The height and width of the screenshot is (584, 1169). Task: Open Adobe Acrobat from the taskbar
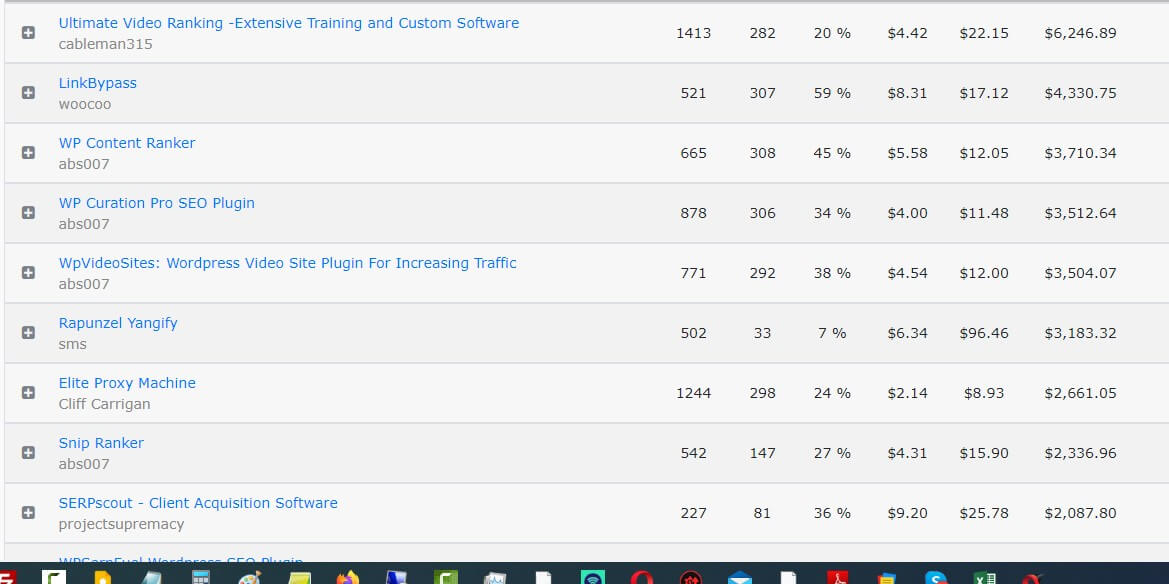837,577
